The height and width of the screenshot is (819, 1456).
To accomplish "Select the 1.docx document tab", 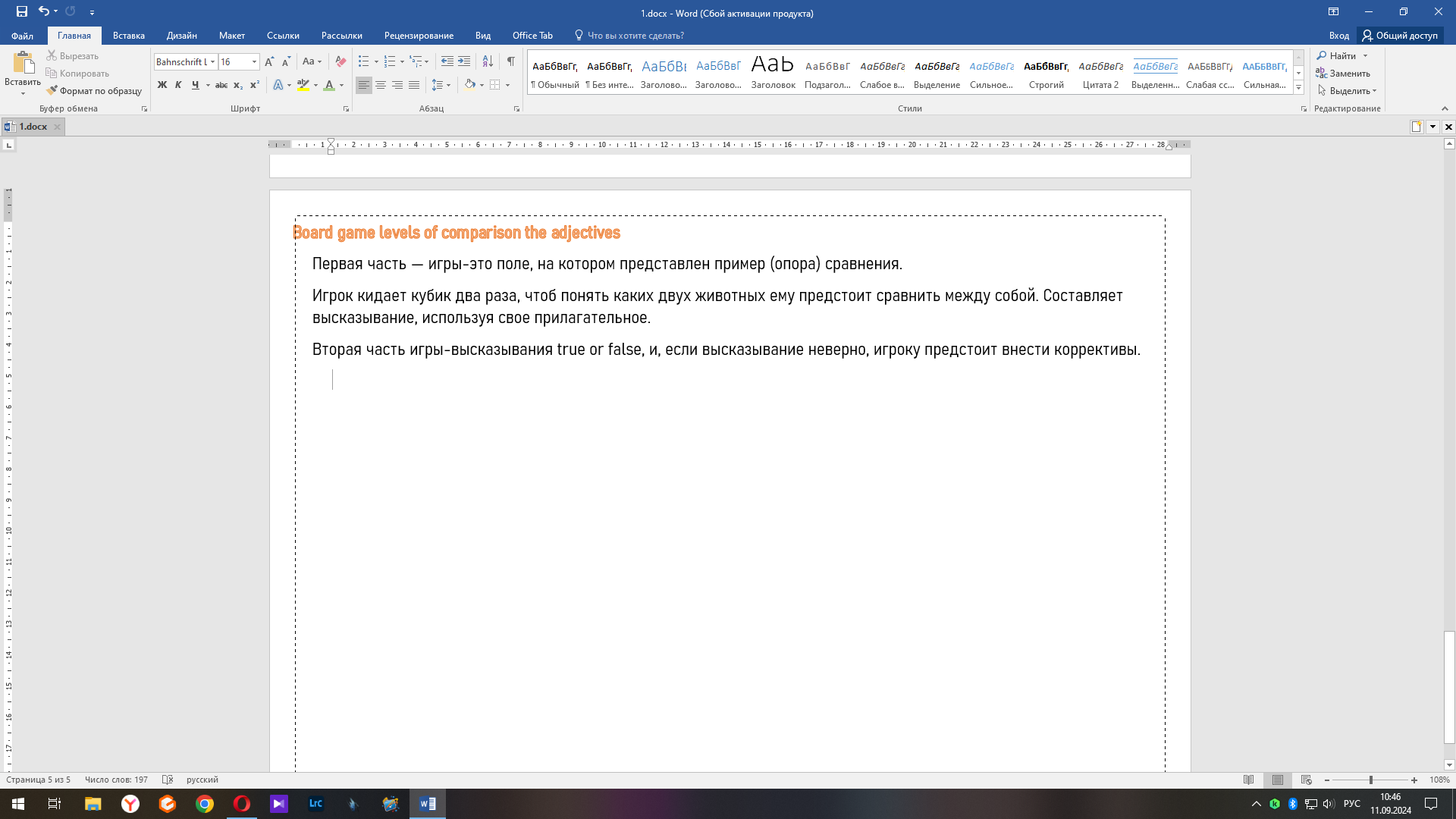I will [33, 127].
